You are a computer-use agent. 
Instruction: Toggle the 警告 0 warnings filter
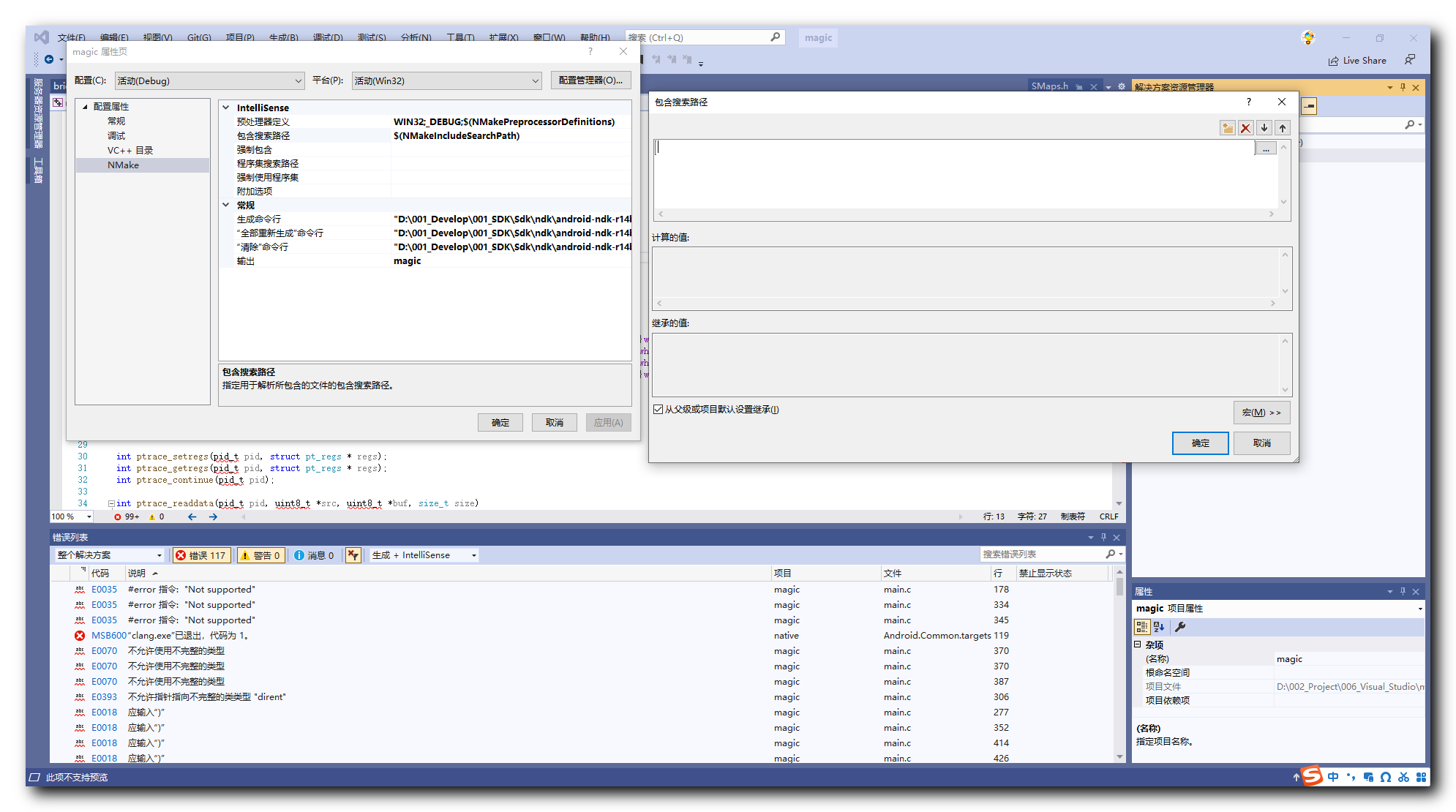260,555
